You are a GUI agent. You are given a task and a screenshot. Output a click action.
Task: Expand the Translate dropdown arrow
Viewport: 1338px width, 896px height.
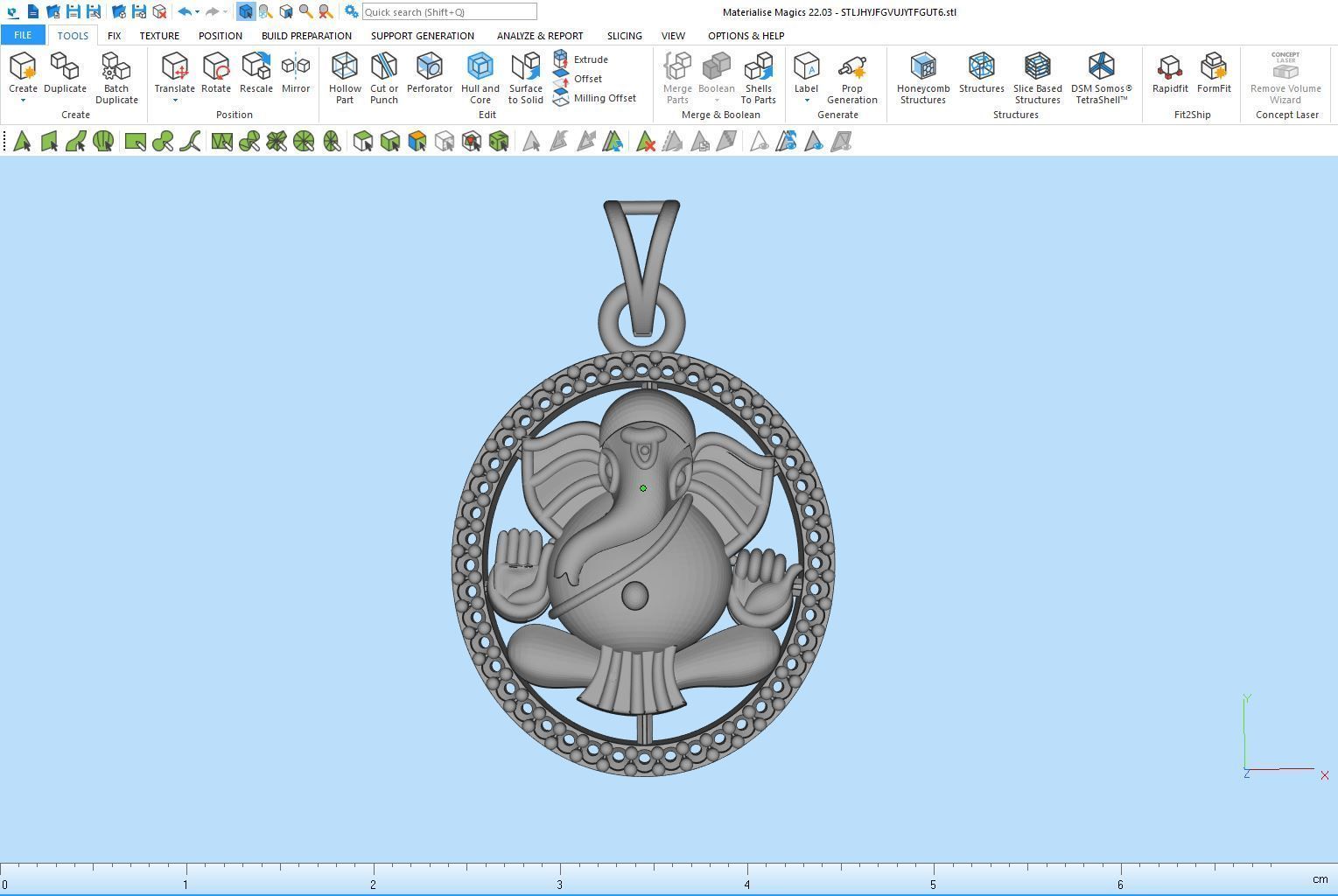(174, 101)
